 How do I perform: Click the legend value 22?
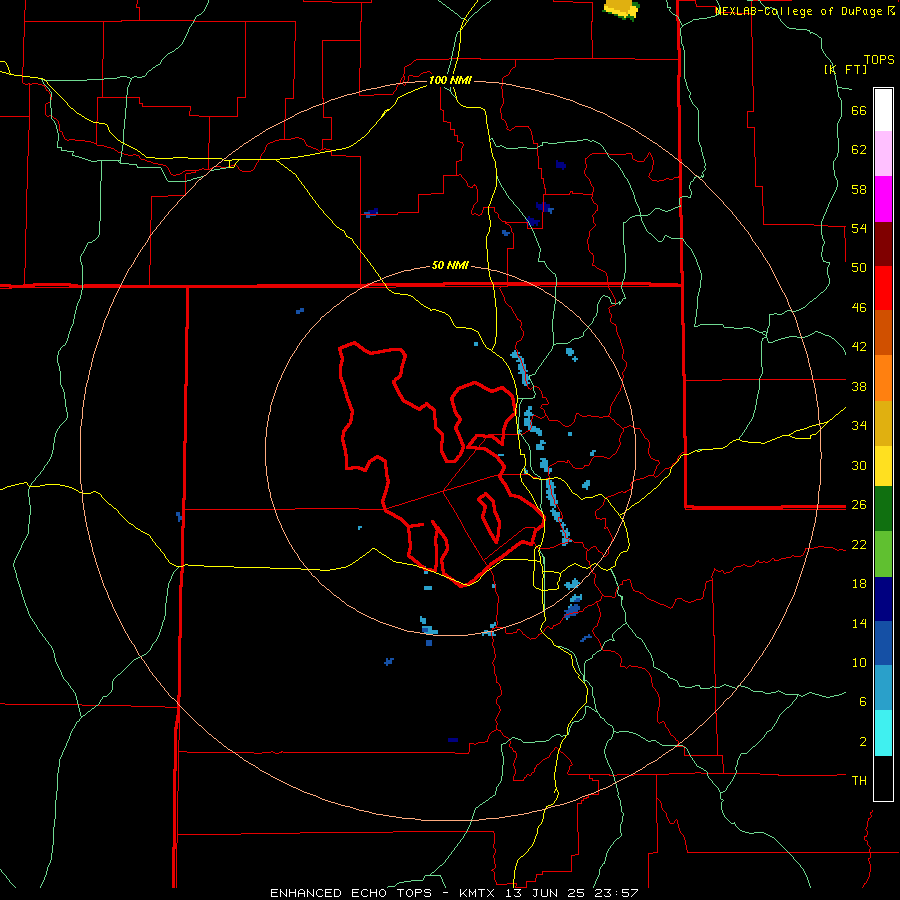point(859,545)
